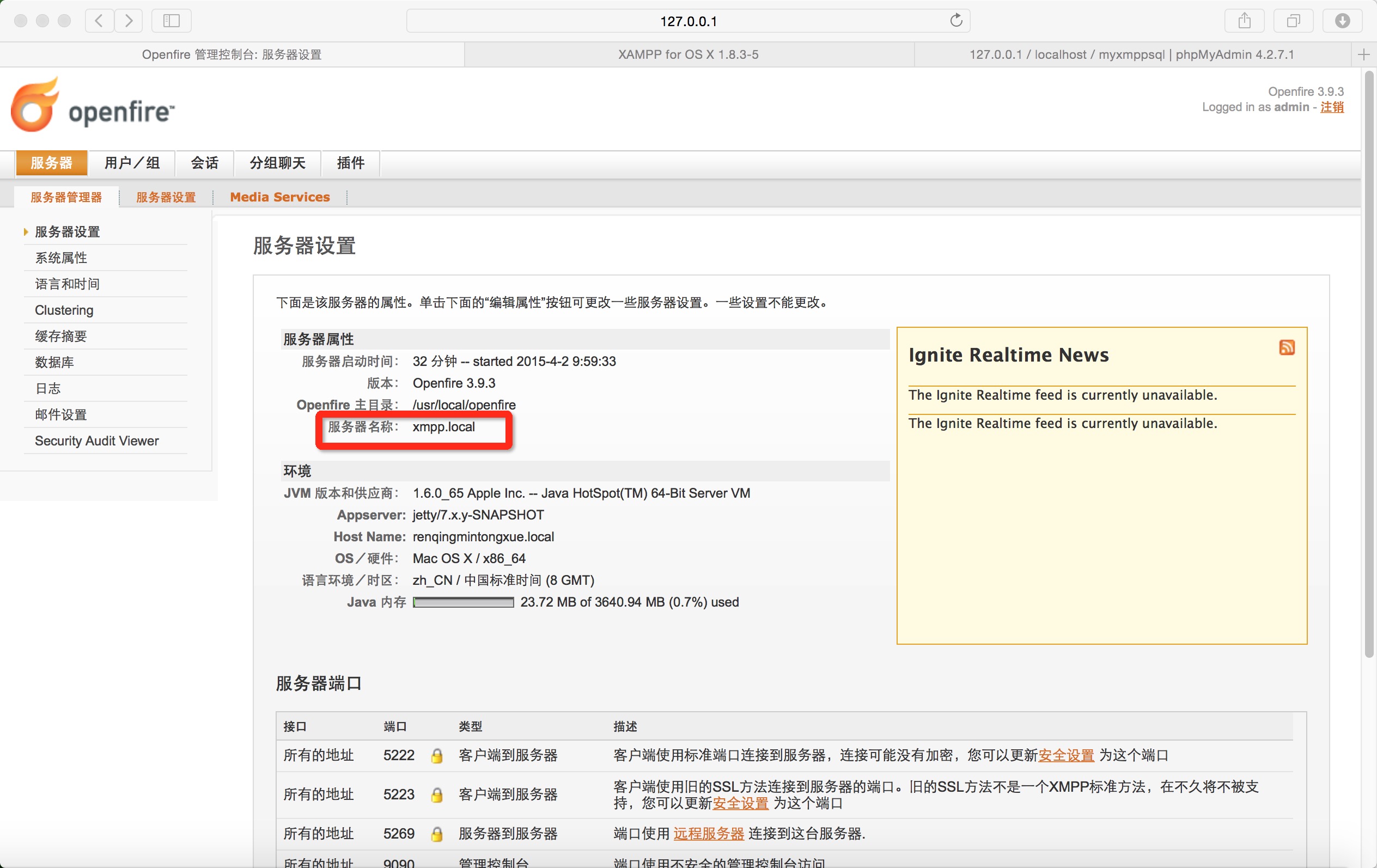Add a new tab with plus icon
This screenshot has height=868, width=1377.
(x=1364, y=54)
